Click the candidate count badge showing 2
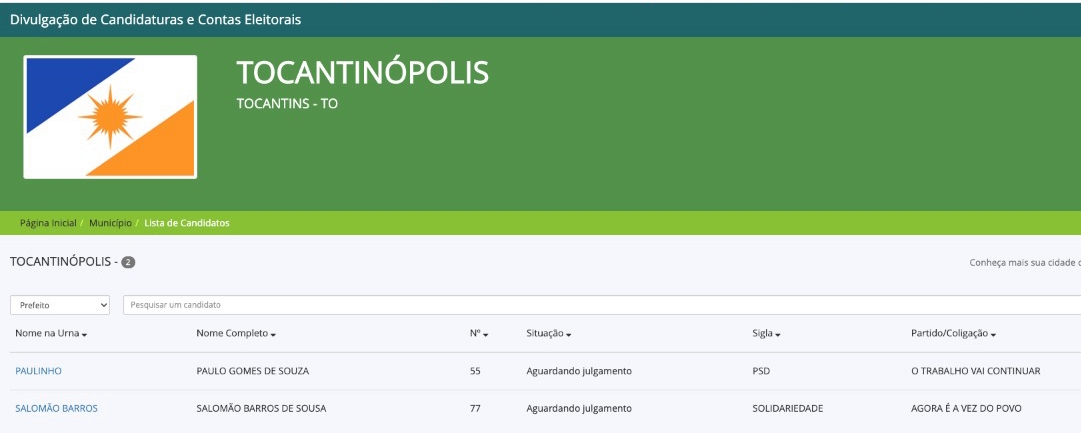This screenshot has width=1081, height=433. pos(128,262)
